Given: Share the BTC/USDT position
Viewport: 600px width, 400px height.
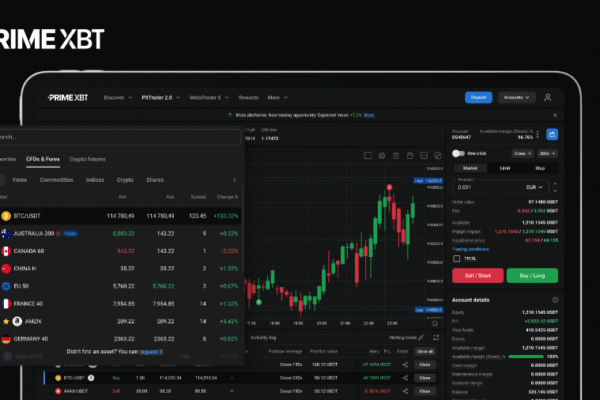Looking at the screenshot, I should pos(405,378).
